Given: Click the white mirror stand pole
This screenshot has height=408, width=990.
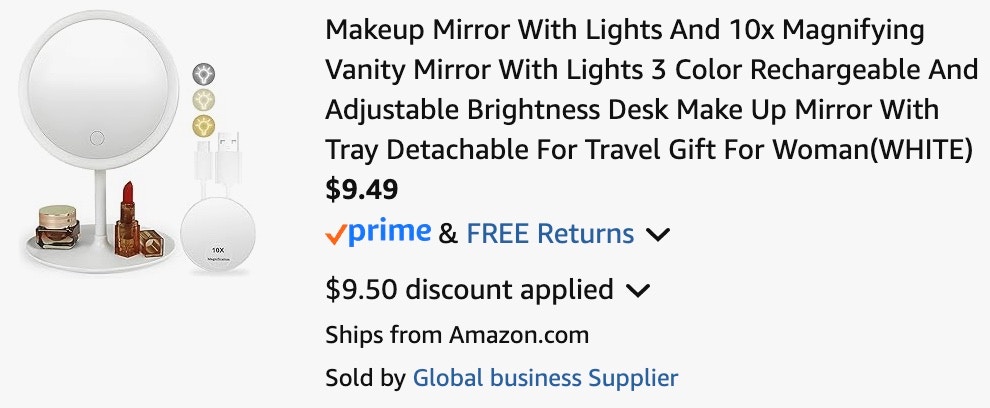Looking at the screenshot, I should (x=98, y=200).
